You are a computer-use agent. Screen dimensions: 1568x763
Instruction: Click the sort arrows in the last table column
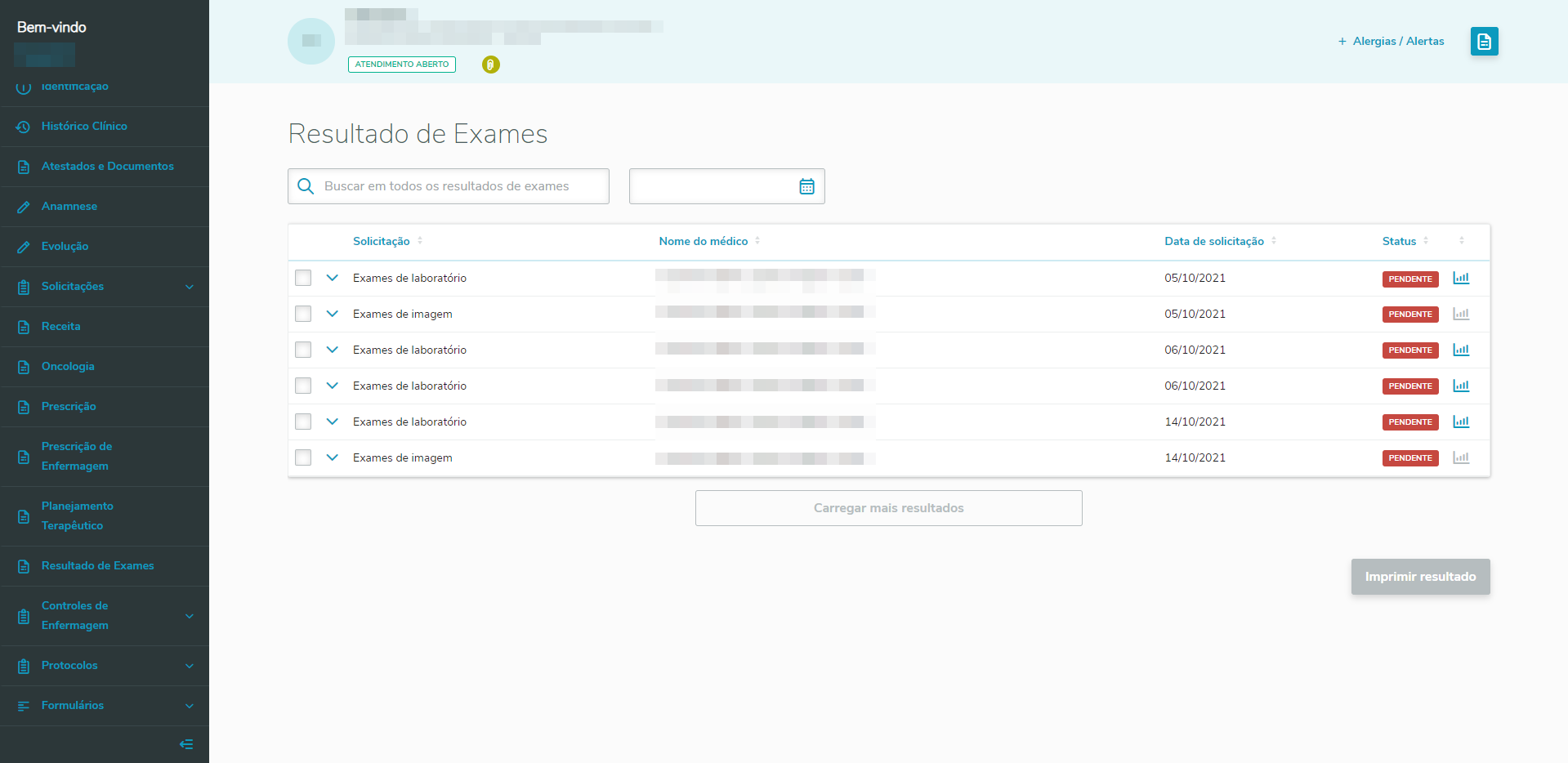point(1462,241)
